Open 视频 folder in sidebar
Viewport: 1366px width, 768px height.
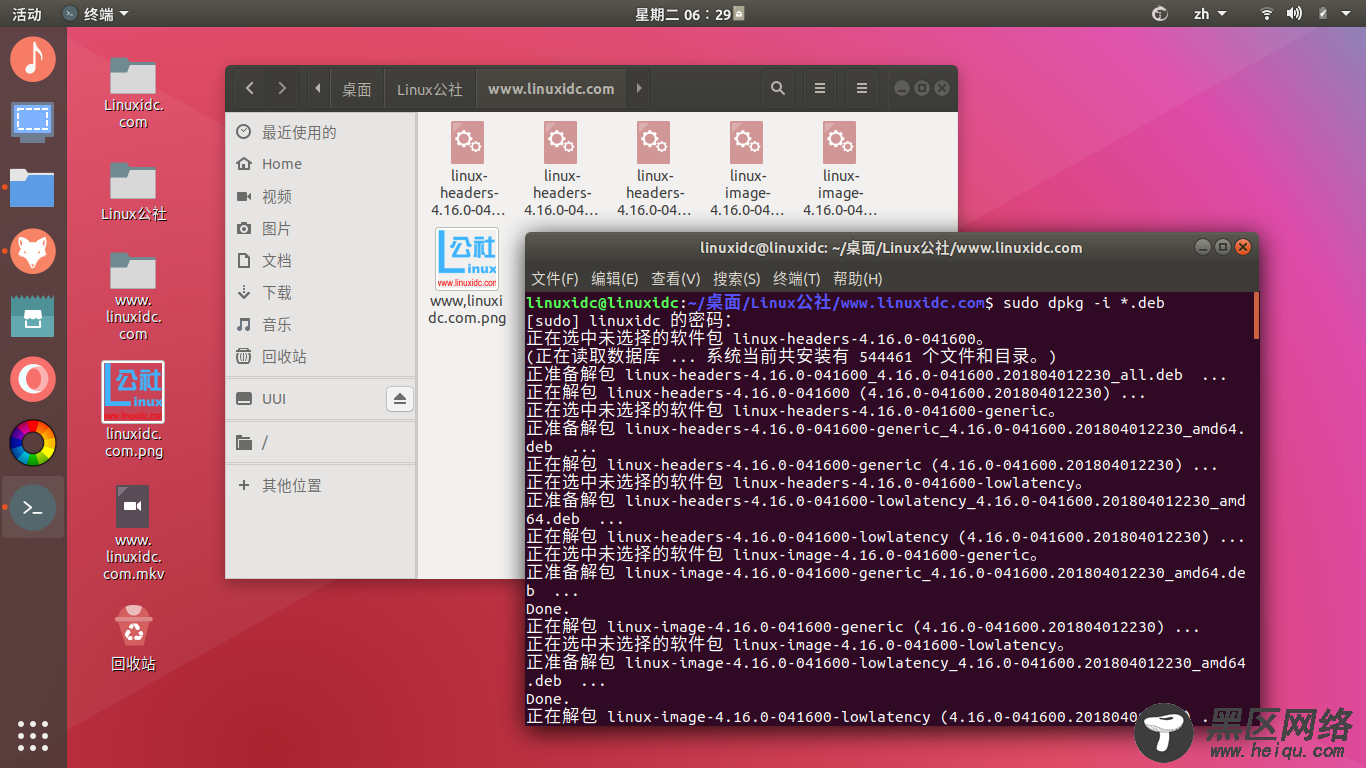[321, 196]
